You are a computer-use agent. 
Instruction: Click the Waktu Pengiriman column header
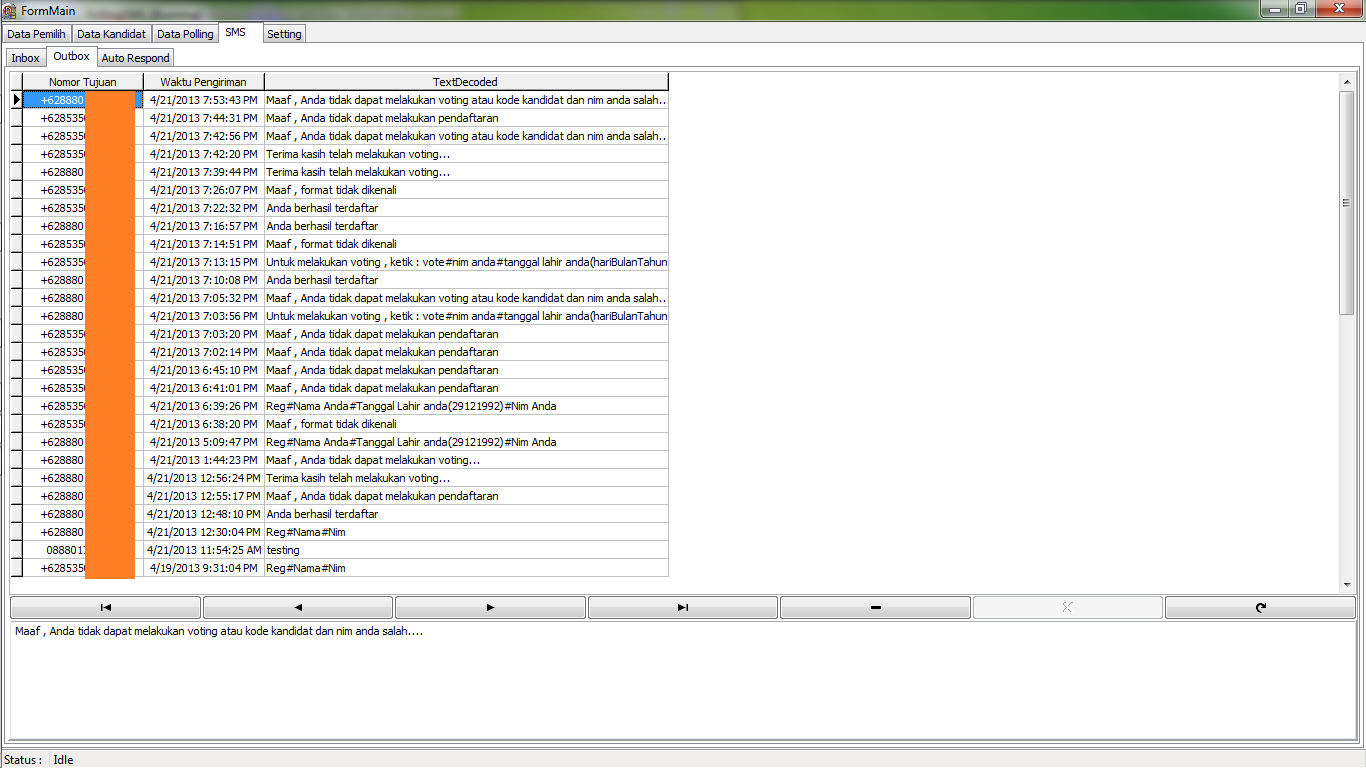204,82
